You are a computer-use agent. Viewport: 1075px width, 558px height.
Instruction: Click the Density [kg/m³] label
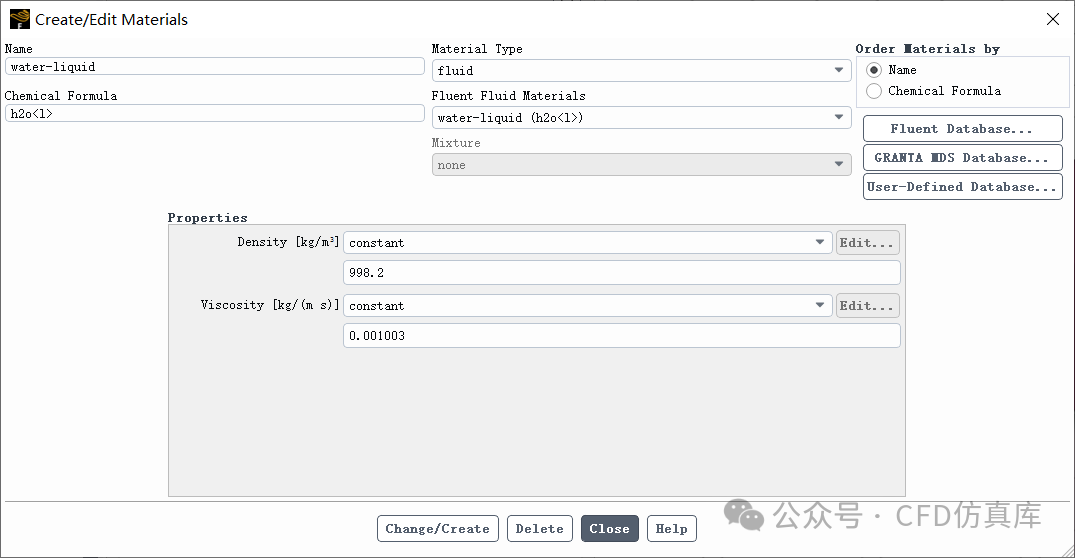[288, 242]
